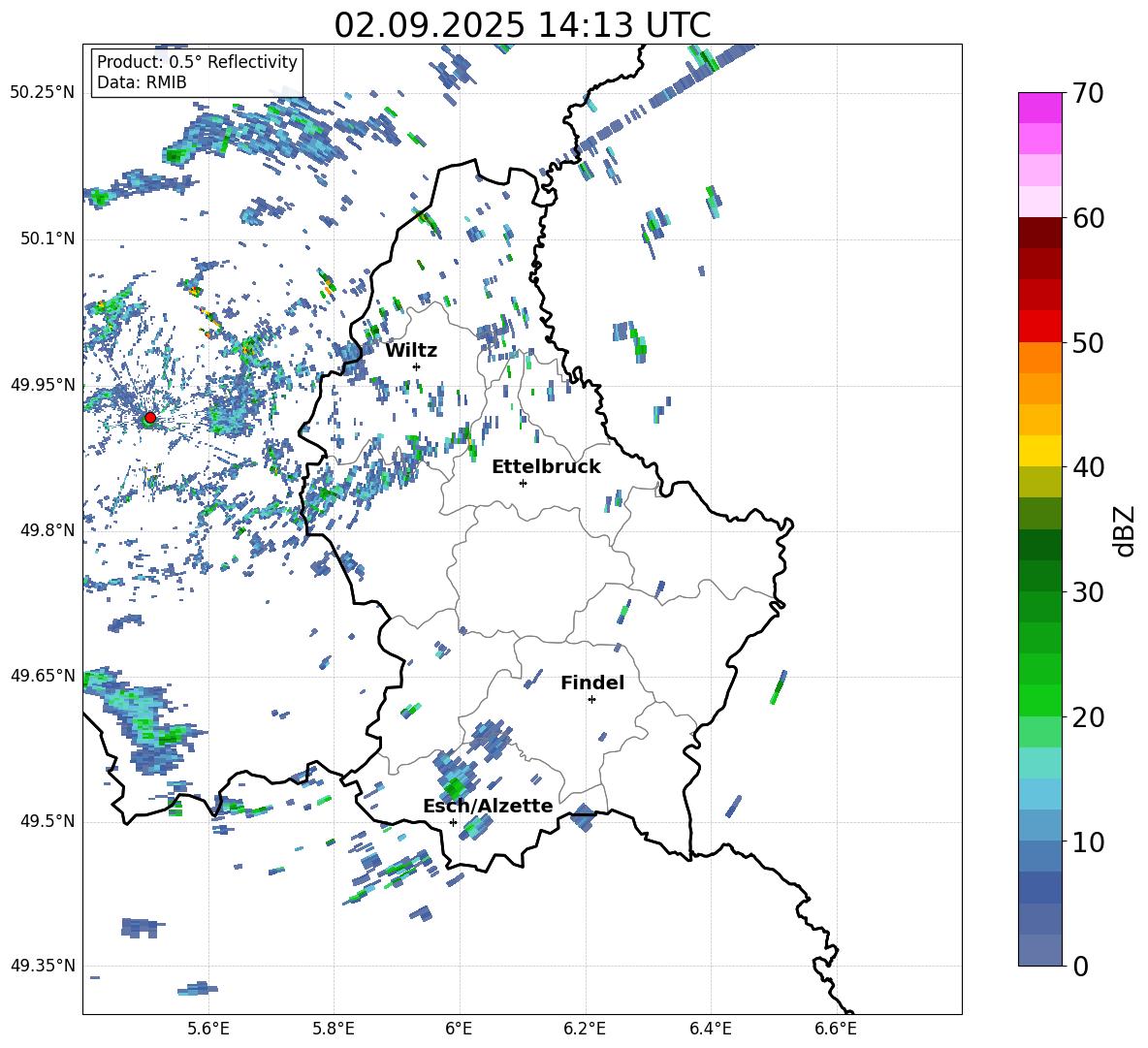Screen dimensions: 1148x1048
Task: Click the 6.4°E longitude label
Action: (x=710, y=1029)
